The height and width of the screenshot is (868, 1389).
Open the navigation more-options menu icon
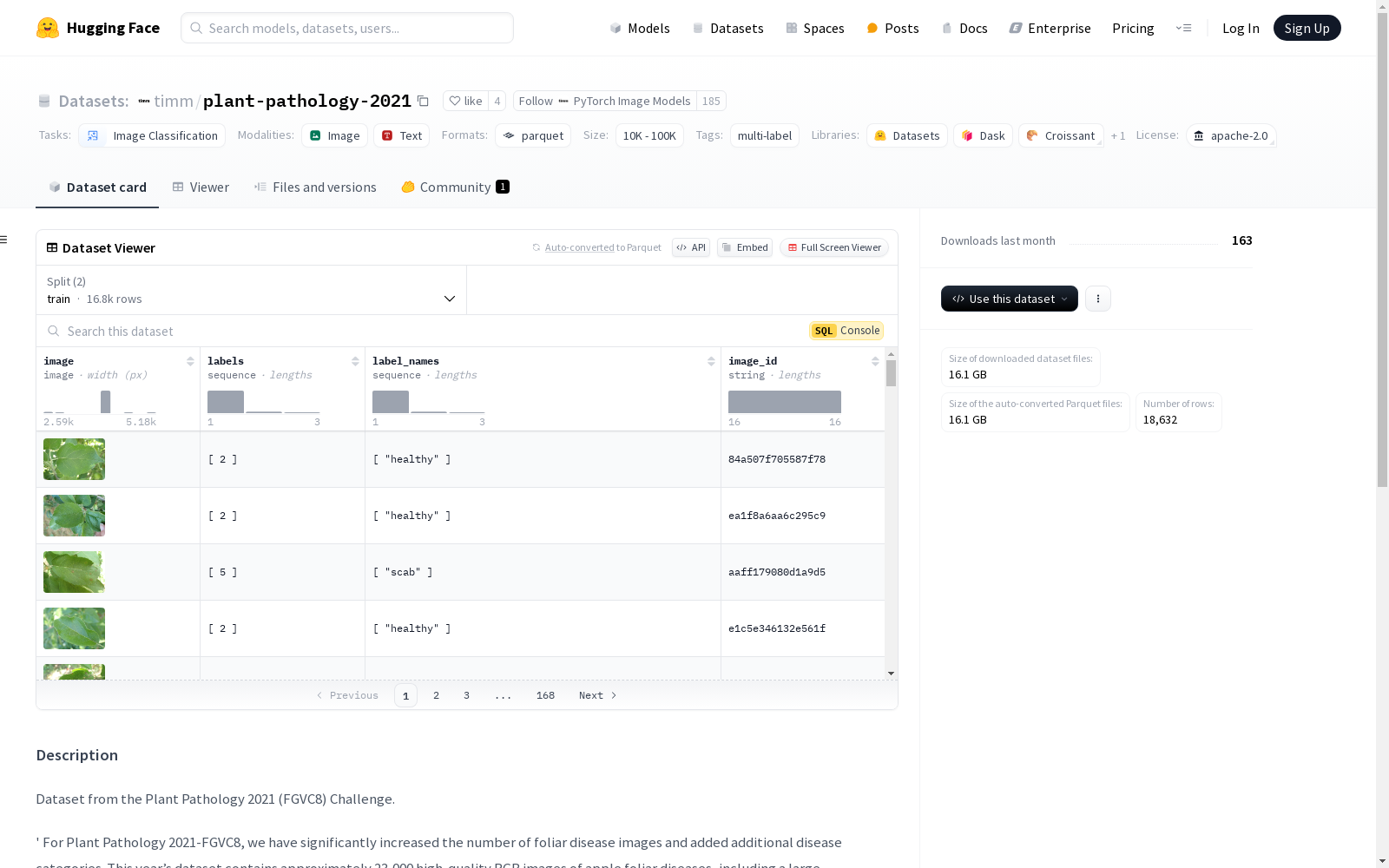point(1183,28)
